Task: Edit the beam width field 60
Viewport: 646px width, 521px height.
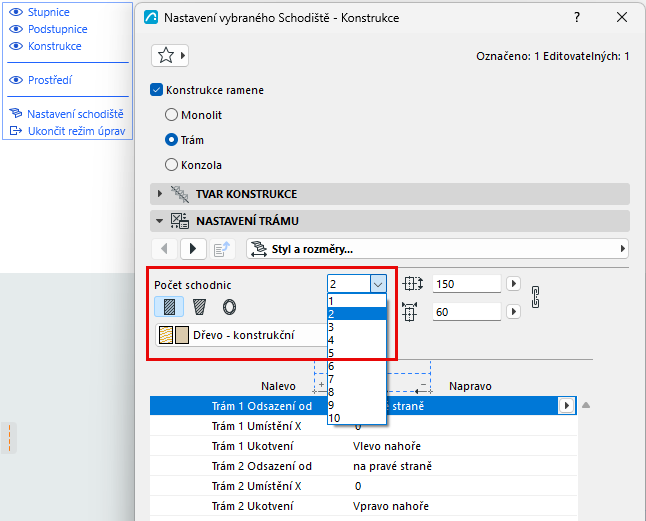Action: coord(467,312)
